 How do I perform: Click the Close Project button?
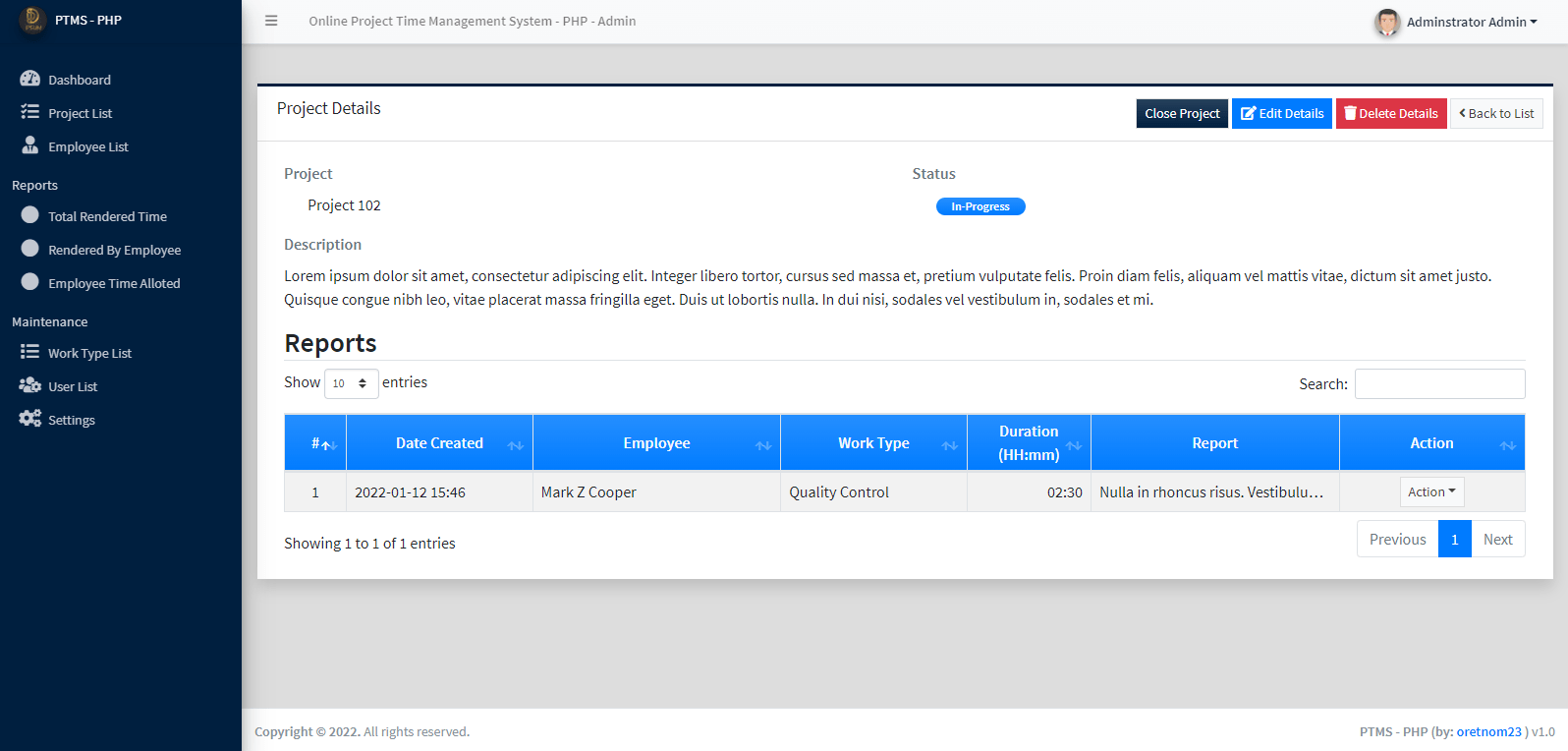[1181, 113]
